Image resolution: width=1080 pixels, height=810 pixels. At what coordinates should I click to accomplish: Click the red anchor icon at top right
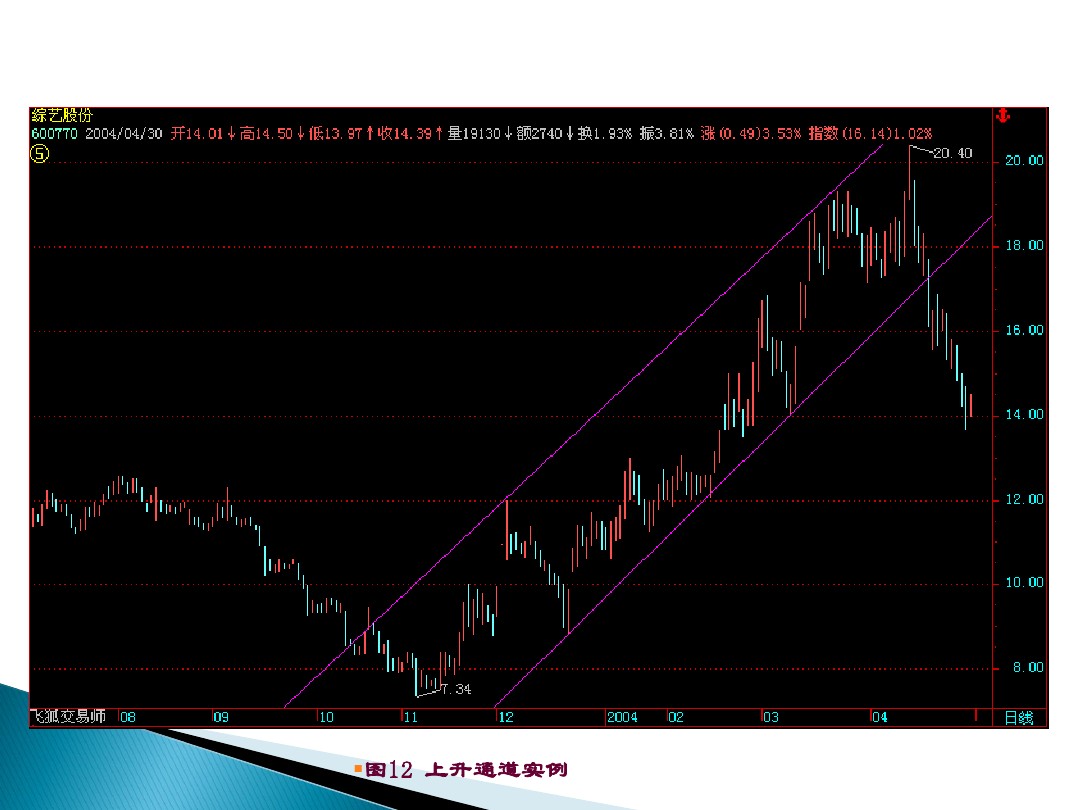[x=1003, y=116]
